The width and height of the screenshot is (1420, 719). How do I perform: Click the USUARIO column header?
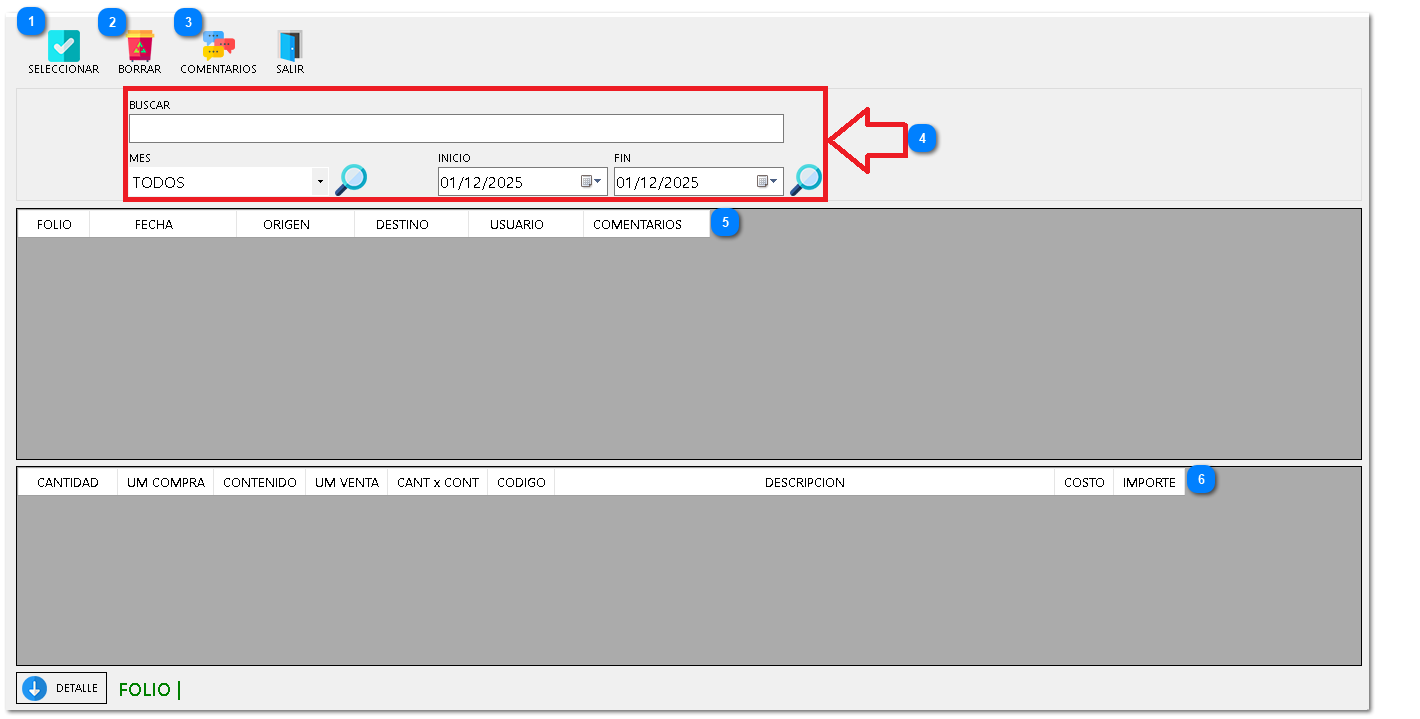coord(516,224)
